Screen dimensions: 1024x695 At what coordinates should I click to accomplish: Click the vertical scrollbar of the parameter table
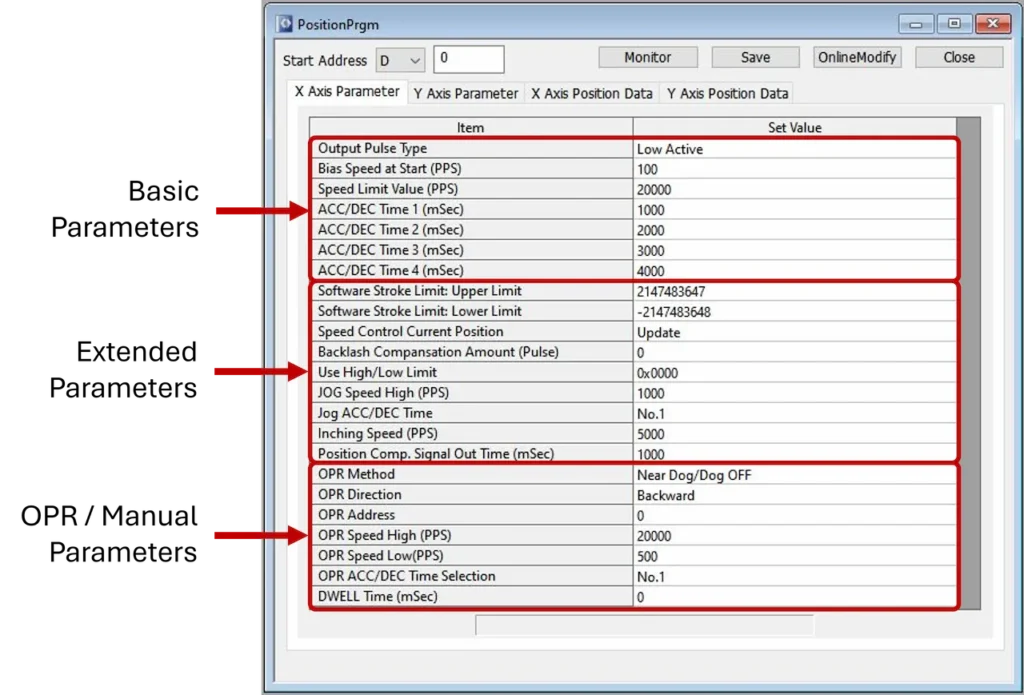coord(968,360)
